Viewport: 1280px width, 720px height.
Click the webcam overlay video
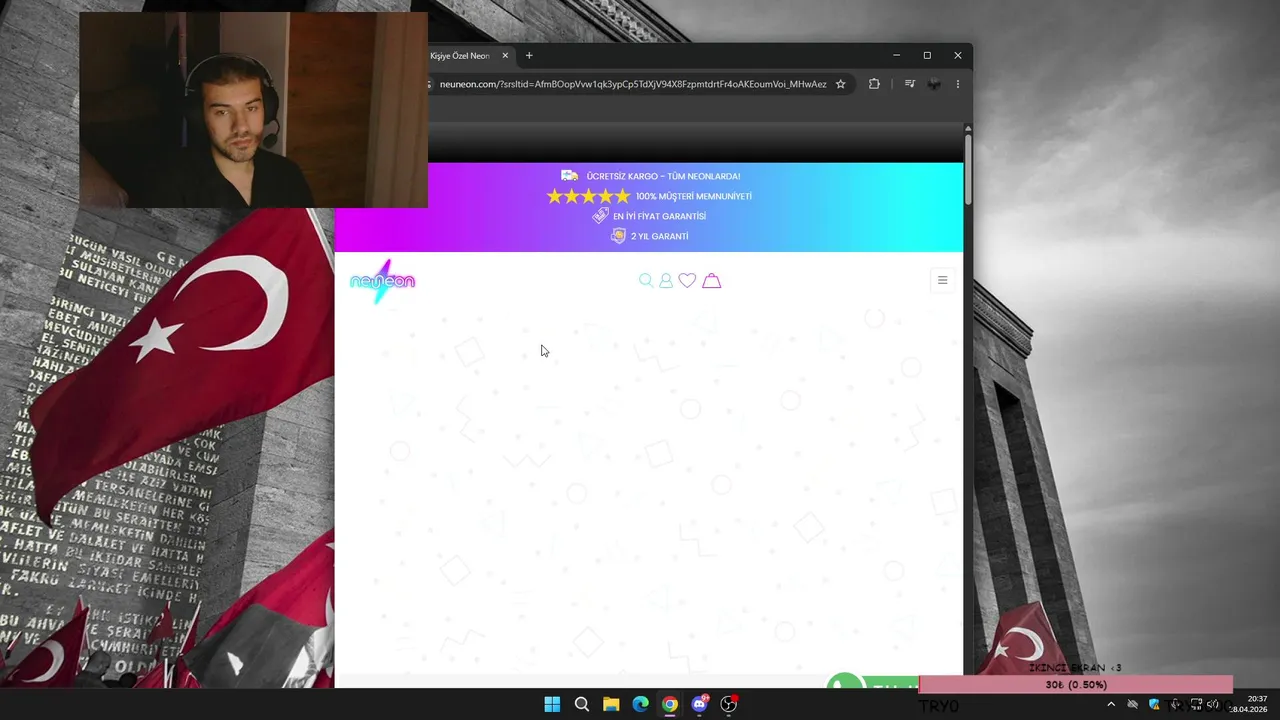pos(253,110)
